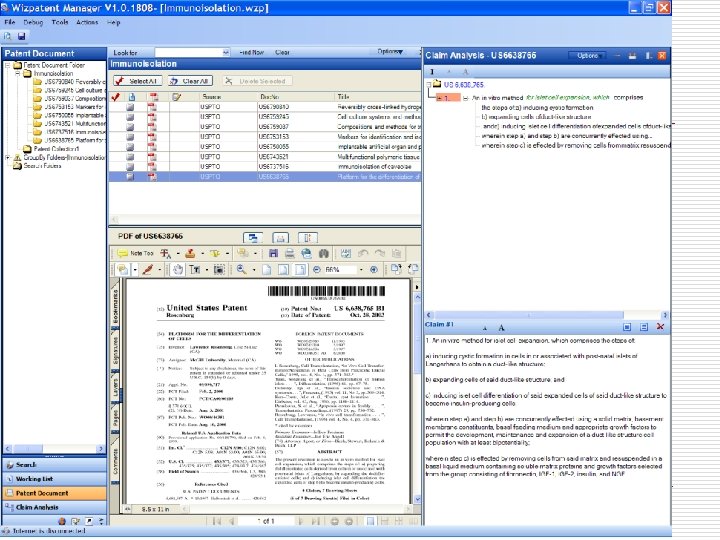
Task: Click into the Look for search field
Action: pos(188,52)
